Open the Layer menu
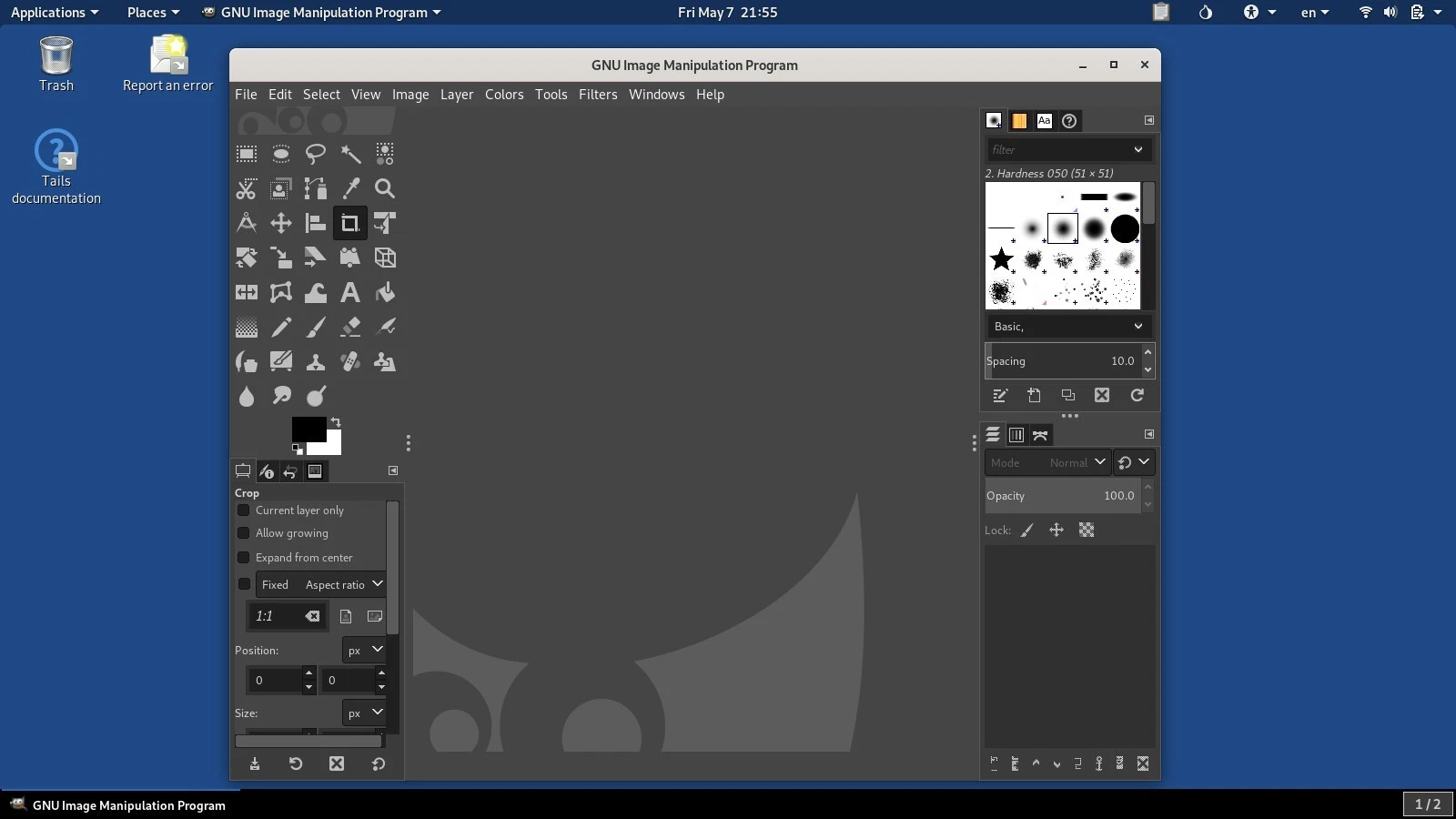Viewport: 1456px width, 819px height. point(457,95)
